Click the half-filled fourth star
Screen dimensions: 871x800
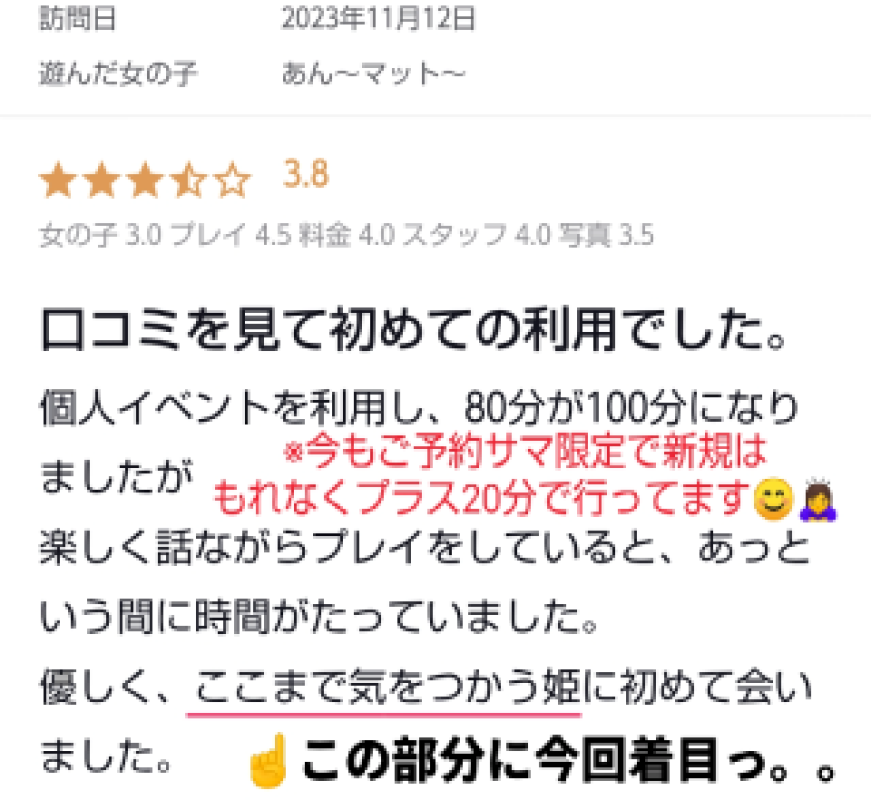click(189, 179)
